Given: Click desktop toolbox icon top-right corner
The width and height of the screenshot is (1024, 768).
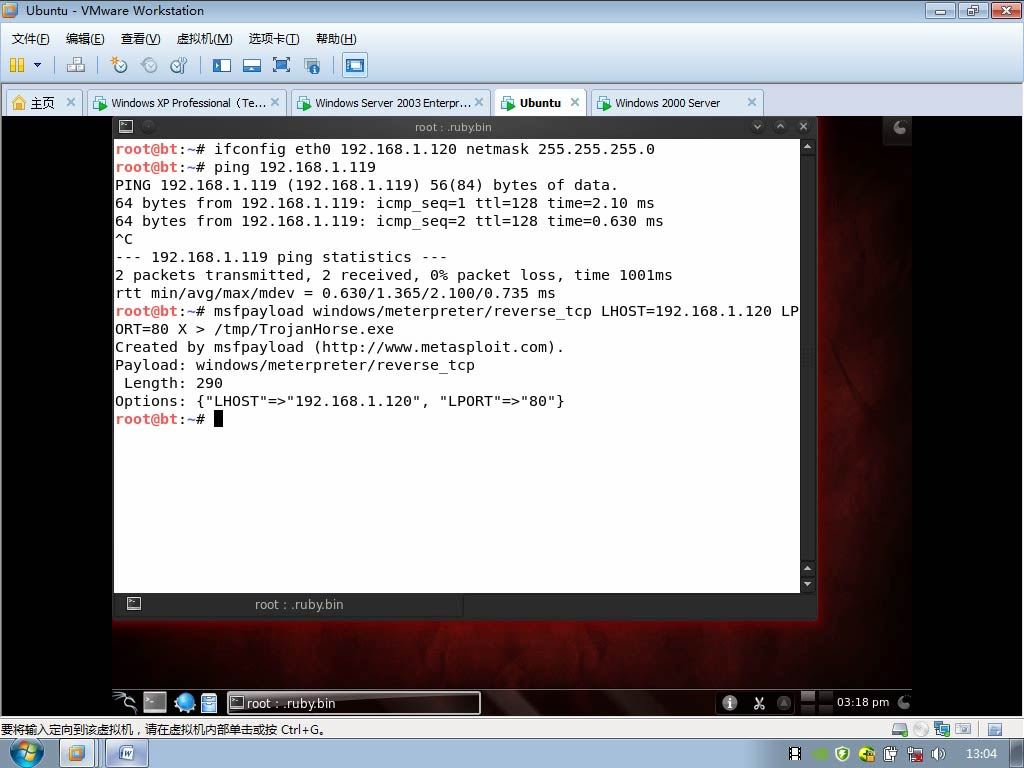Looking at the screenshot, I should click(899, 128).
